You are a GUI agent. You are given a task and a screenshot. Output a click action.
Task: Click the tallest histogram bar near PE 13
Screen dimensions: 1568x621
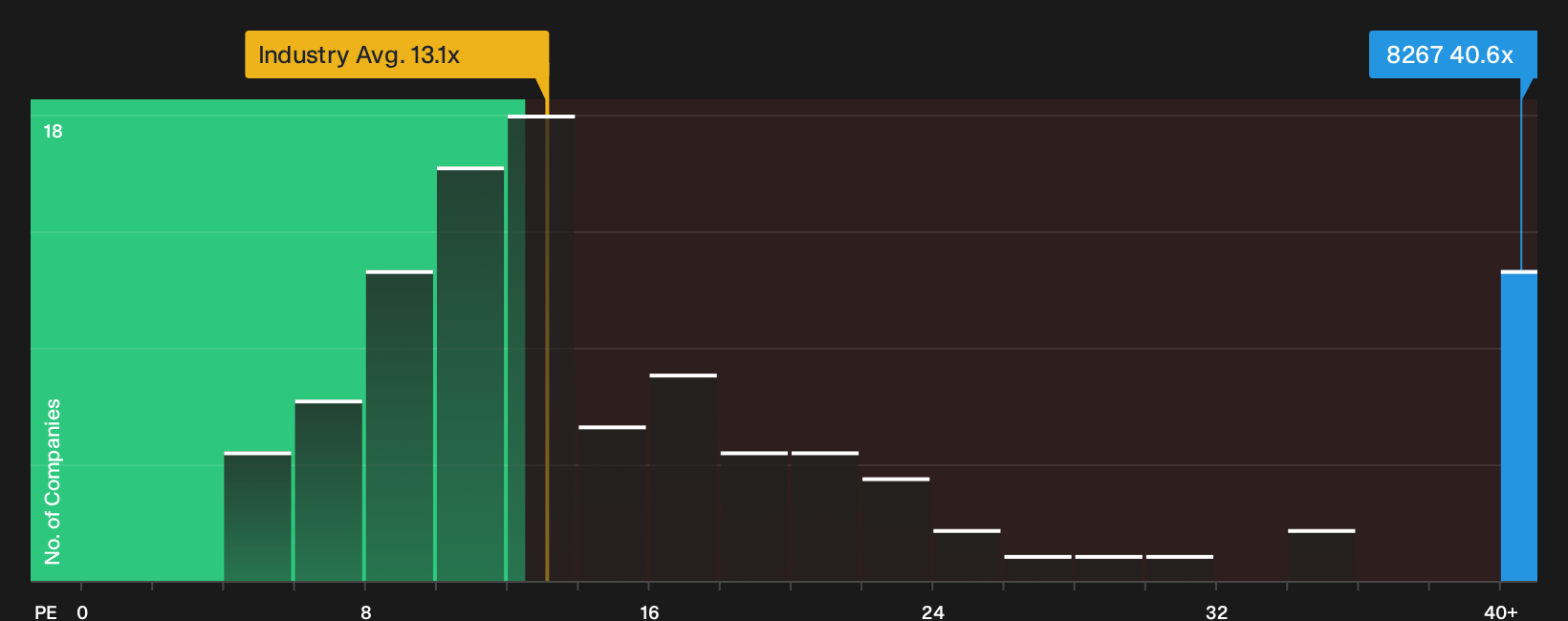pos(541,348)
